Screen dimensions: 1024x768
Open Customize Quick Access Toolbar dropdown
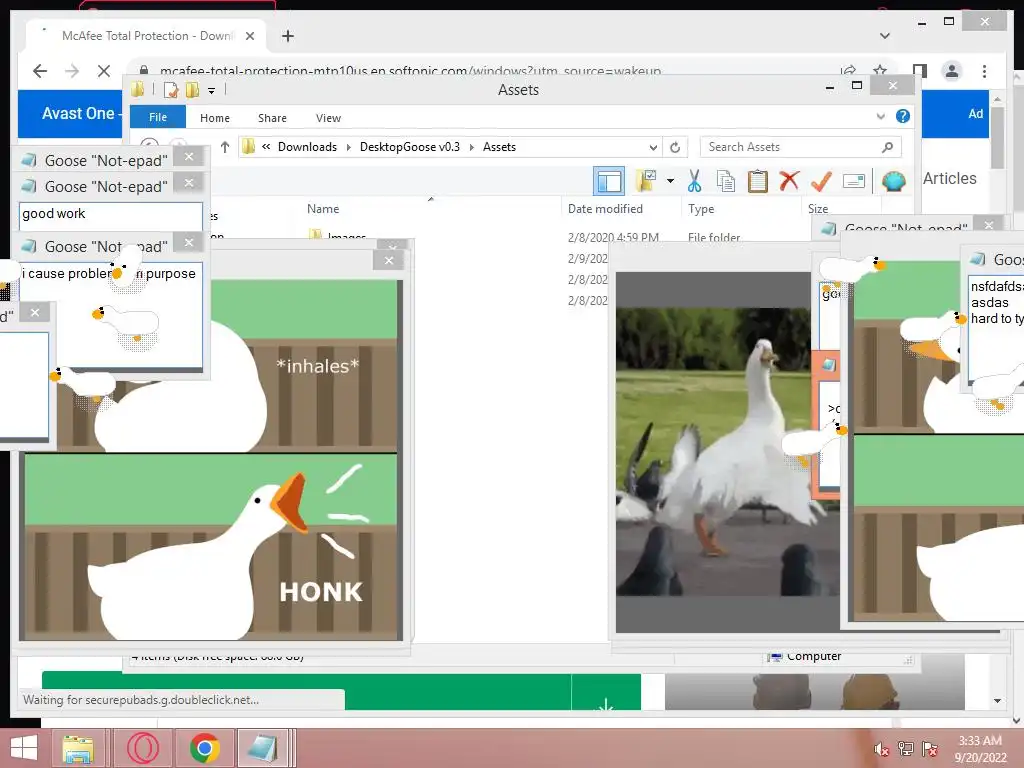[212, 91]
